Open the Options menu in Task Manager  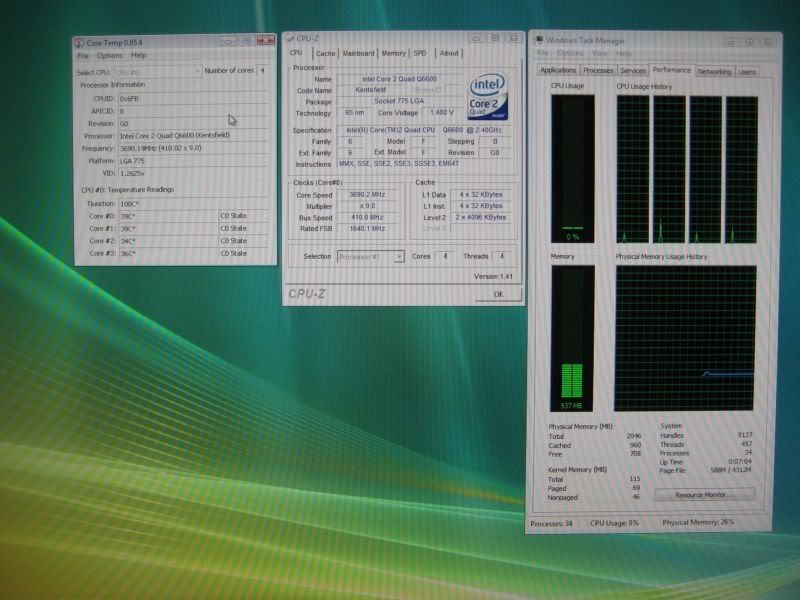pos(570,53)
